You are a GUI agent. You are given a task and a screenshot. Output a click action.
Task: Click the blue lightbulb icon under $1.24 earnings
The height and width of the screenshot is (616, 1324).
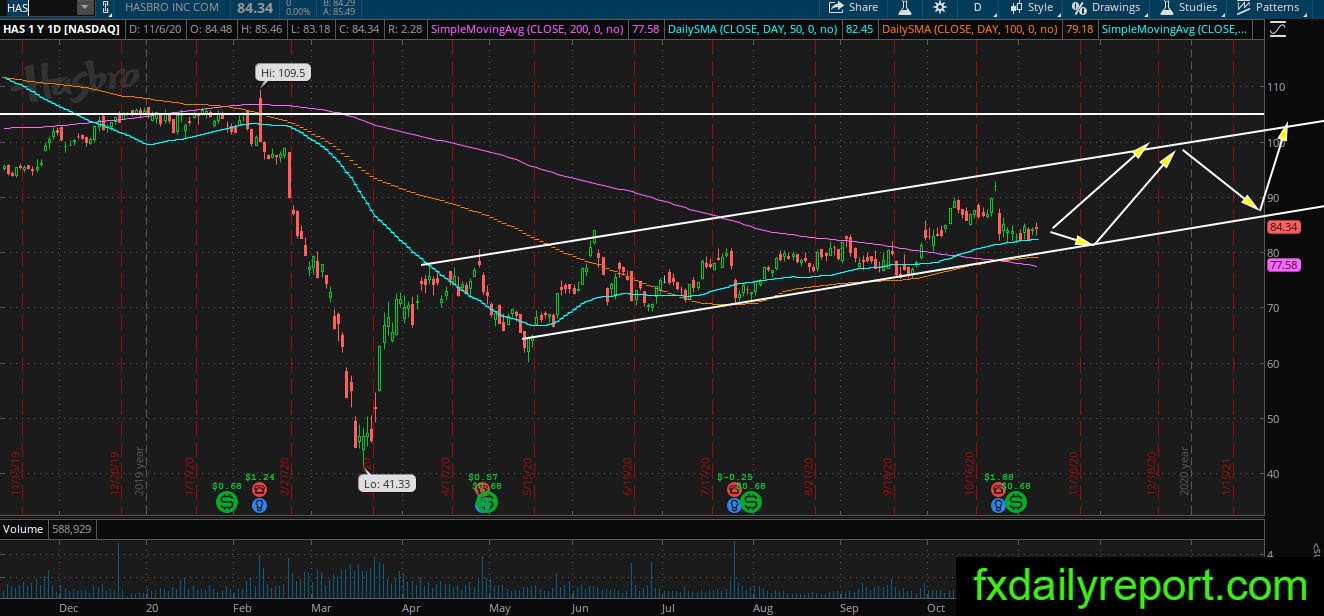(260, 506)
